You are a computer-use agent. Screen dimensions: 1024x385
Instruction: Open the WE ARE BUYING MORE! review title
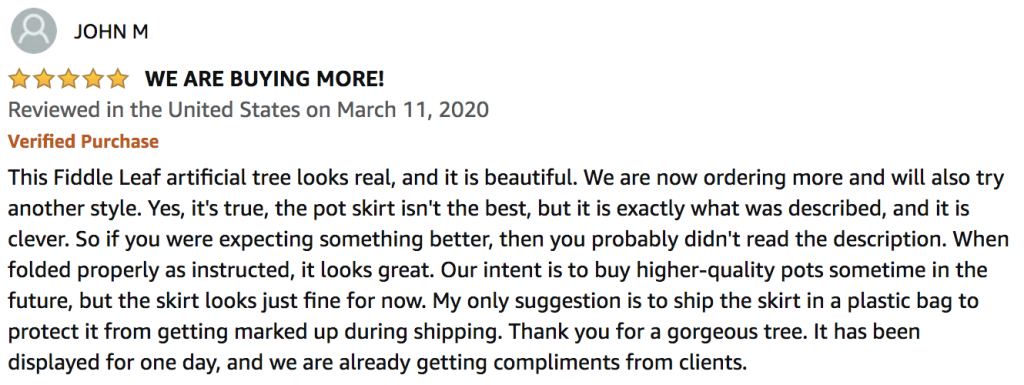(x=264, y=80)
